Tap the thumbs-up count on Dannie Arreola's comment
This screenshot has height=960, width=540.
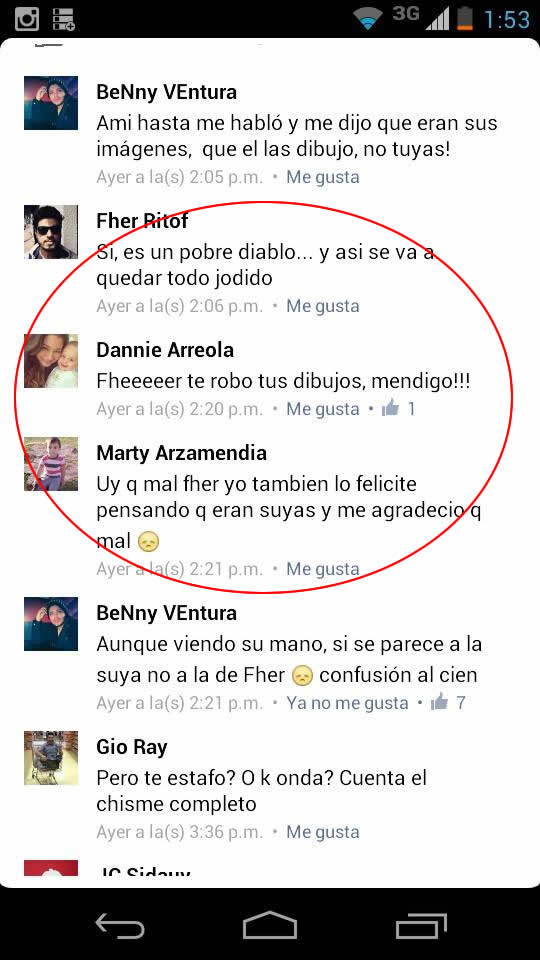pos(399,408)
